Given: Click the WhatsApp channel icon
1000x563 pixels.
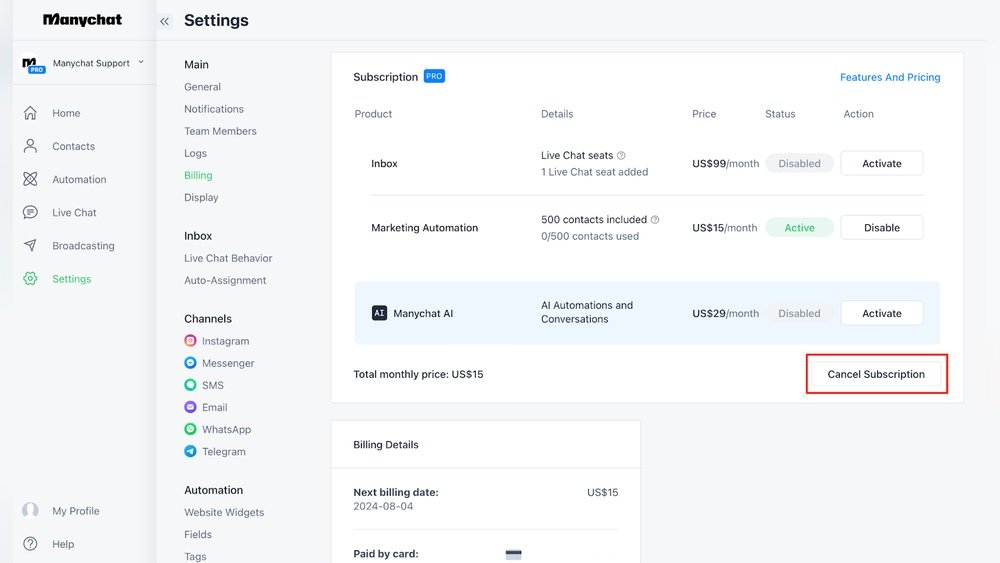Looking at the screenshot, I should click(190, 429).
